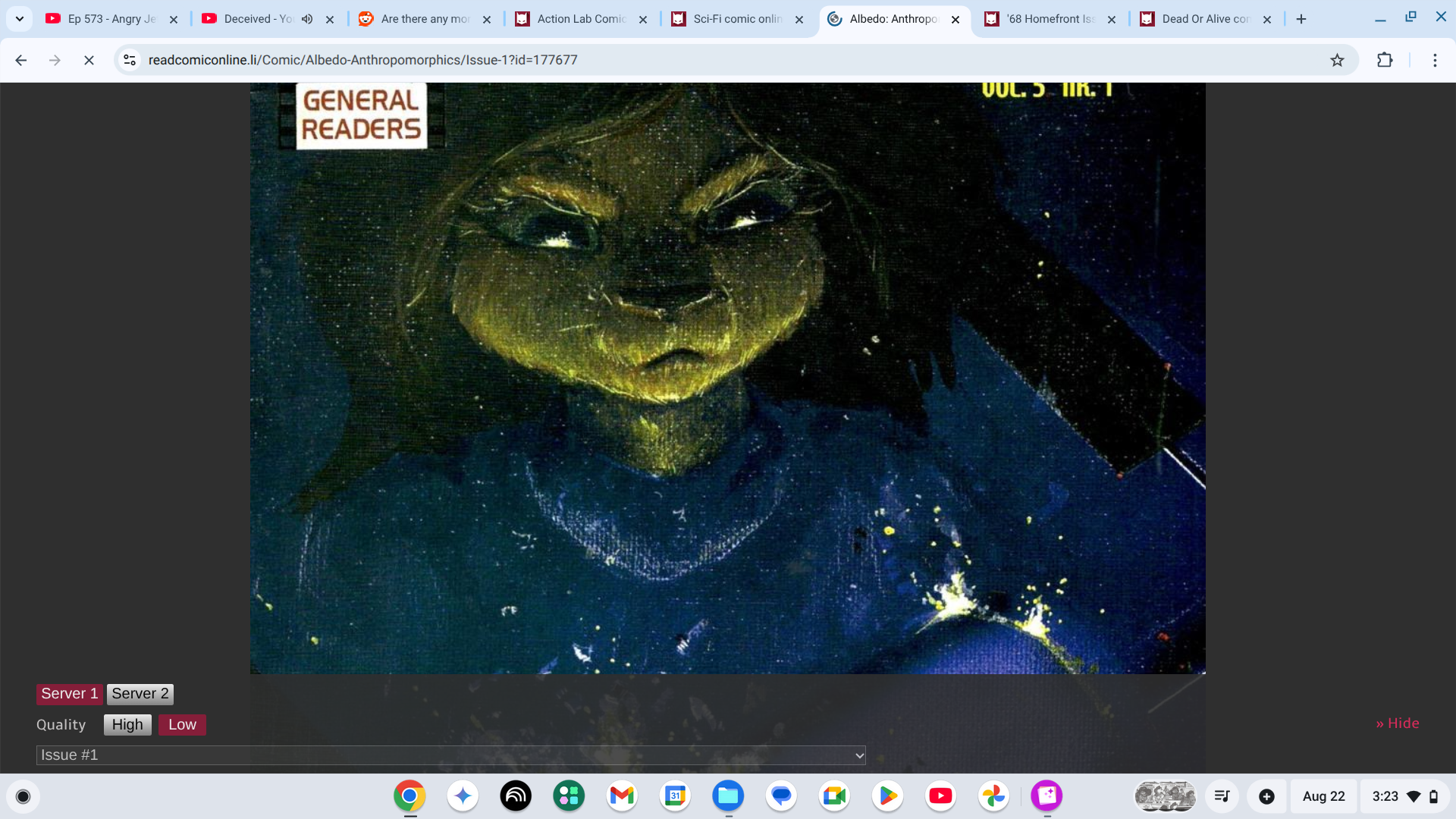Switch quality to High
Screen dimensions: 1456x819
point(127,725)
